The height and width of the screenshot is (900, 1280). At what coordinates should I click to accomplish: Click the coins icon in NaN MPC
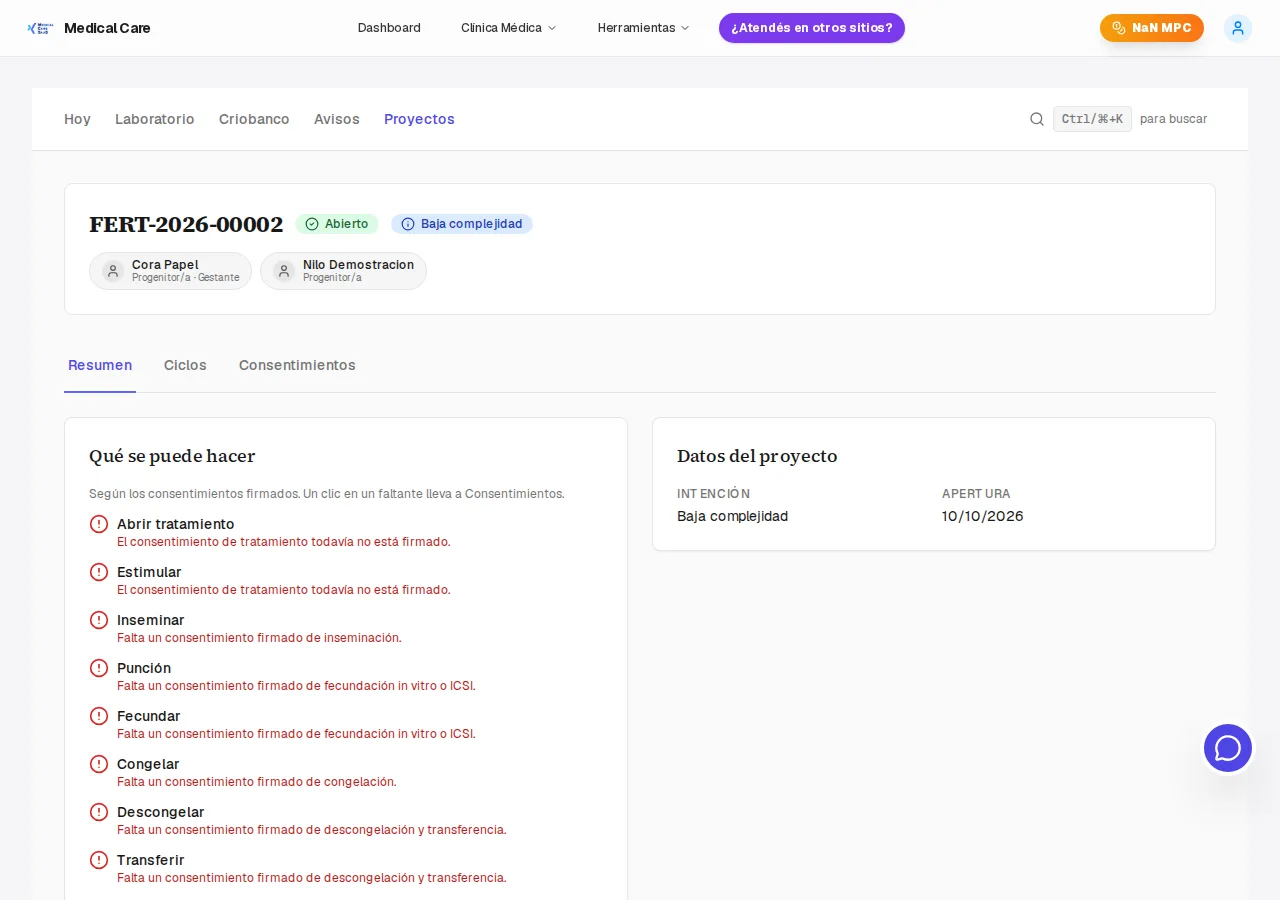click(x=1119, y=28)
